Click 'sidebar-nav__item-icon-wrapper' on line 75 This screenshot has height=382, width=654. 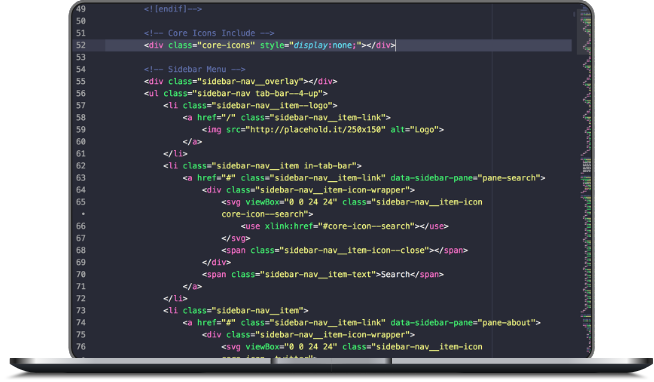332,335
